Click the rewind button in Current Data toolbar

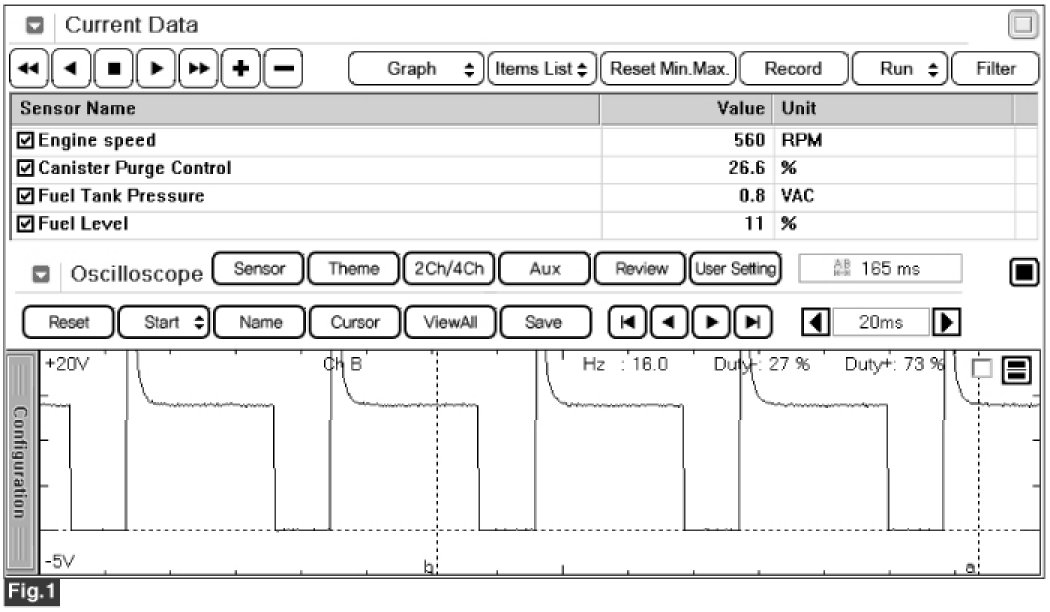coord(29,69)
